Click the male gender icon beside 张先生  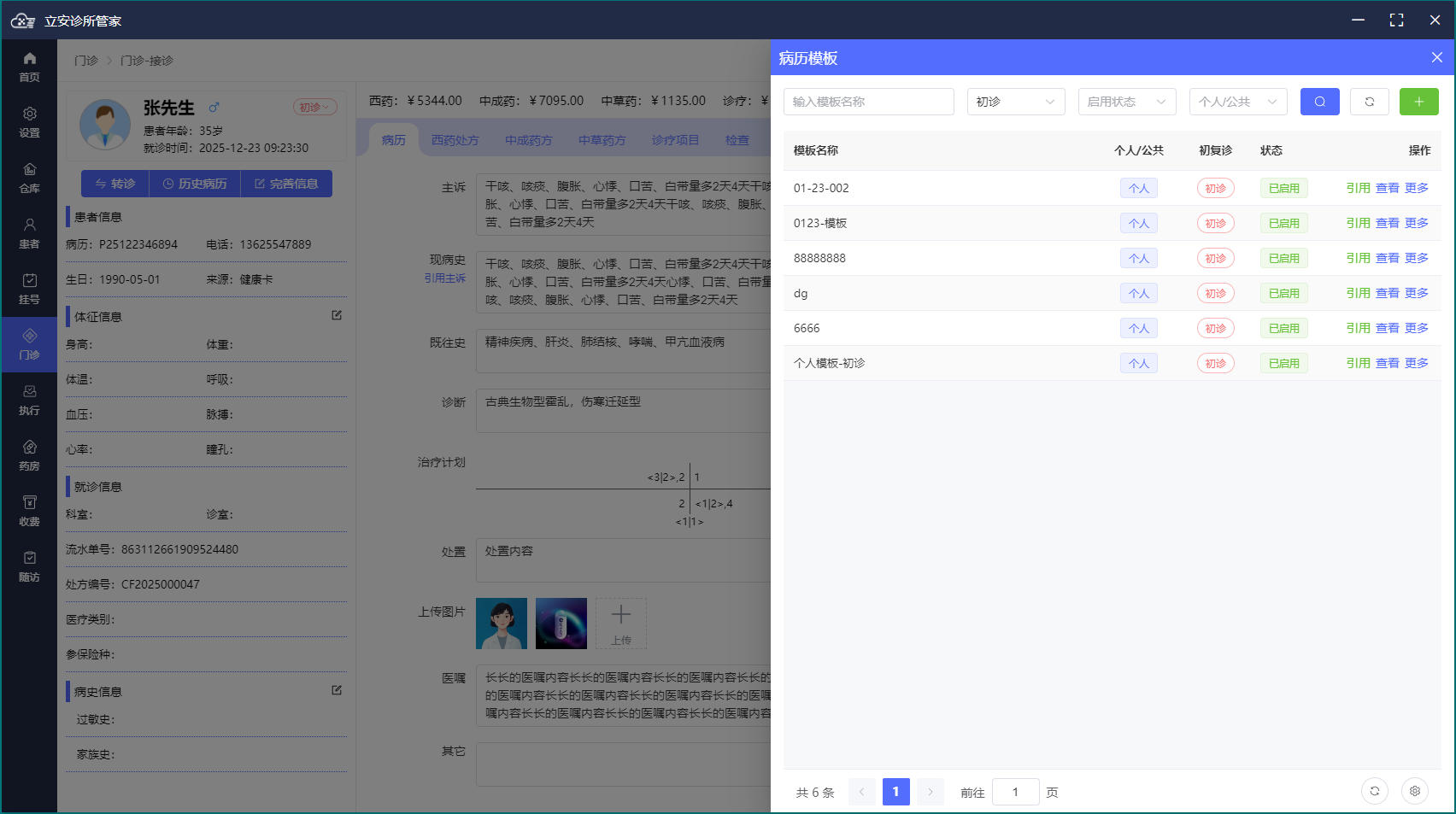tap(214, 108)
